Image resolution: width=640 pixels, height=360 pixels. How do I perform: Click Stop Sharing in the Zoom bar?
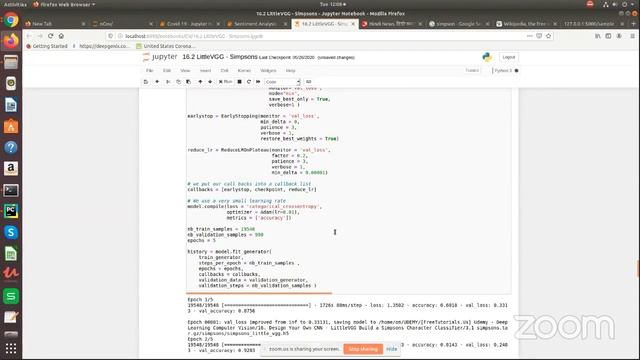pyautogui.click(x=363, y=349)
